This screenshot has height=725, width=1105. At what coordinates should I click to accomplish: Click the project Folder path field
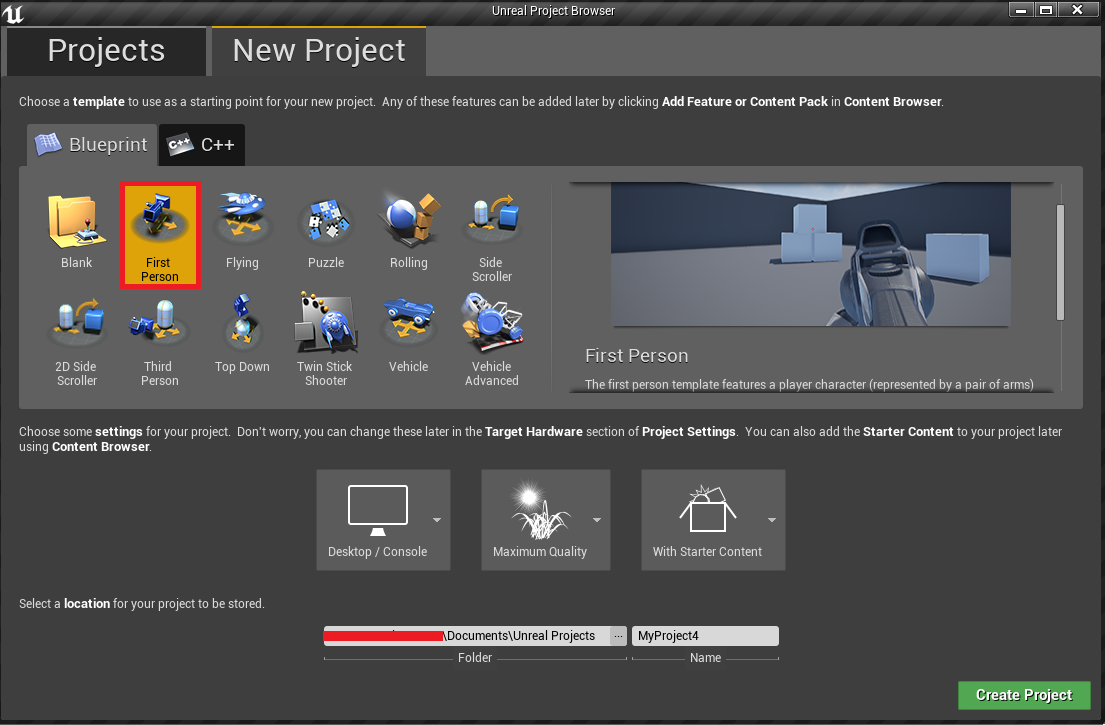pos(467,636)
